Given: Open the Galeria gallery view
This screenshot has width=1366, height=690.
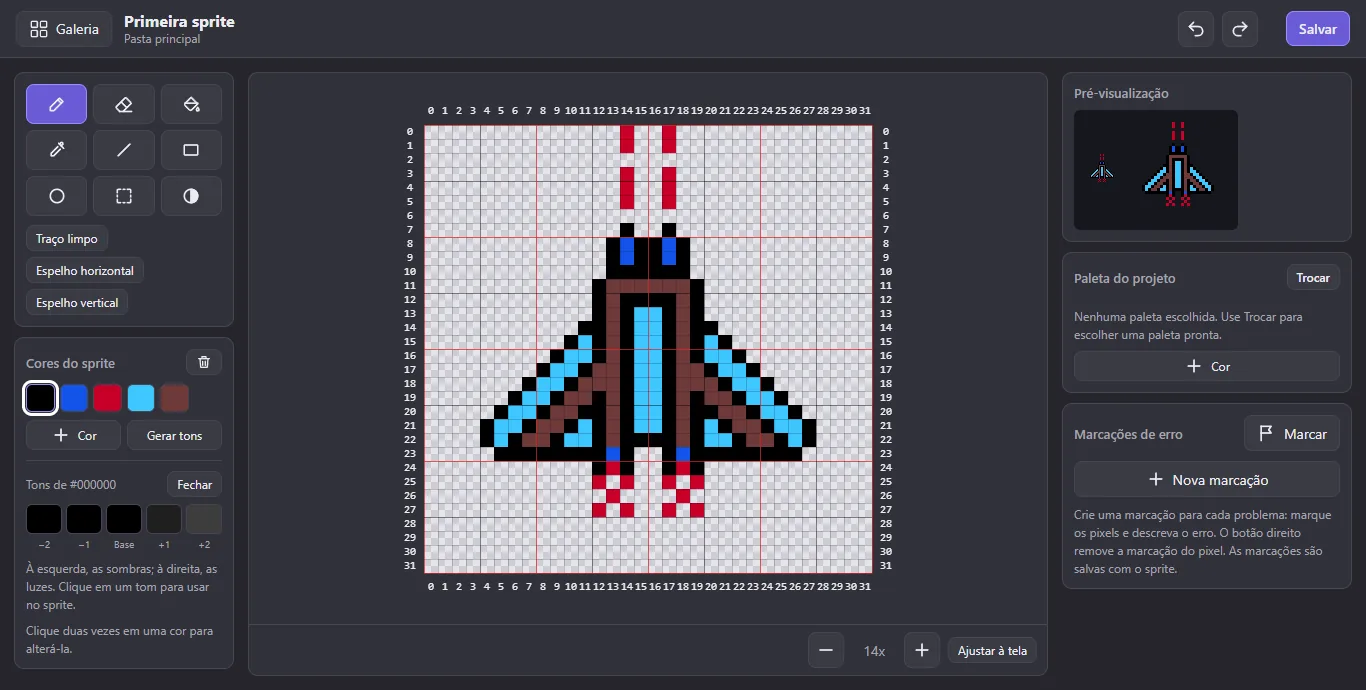Looking at the screenshot, I should tap(64, 29).
